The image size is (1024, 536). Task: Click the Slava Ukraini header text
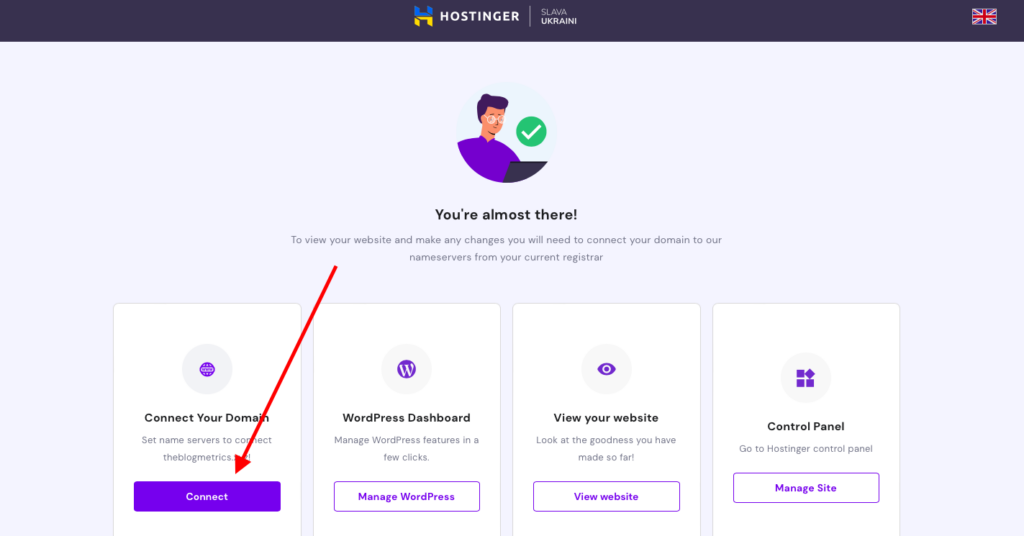558,16
